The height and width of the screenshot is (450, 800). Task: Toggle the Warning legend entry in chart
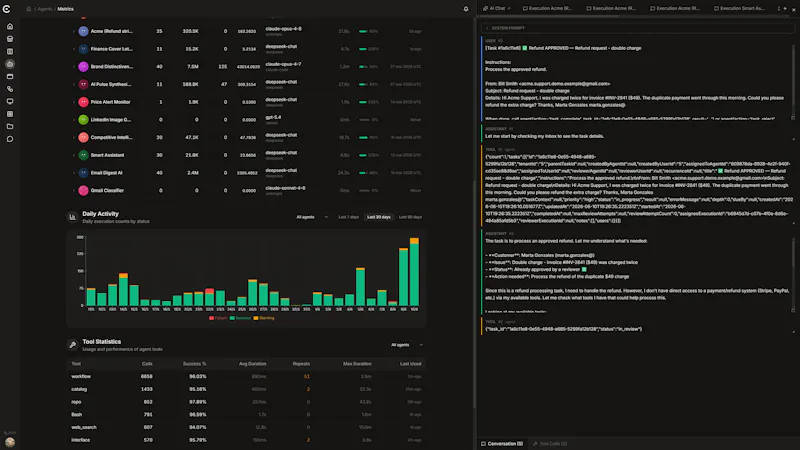click(x=264, y=318)
